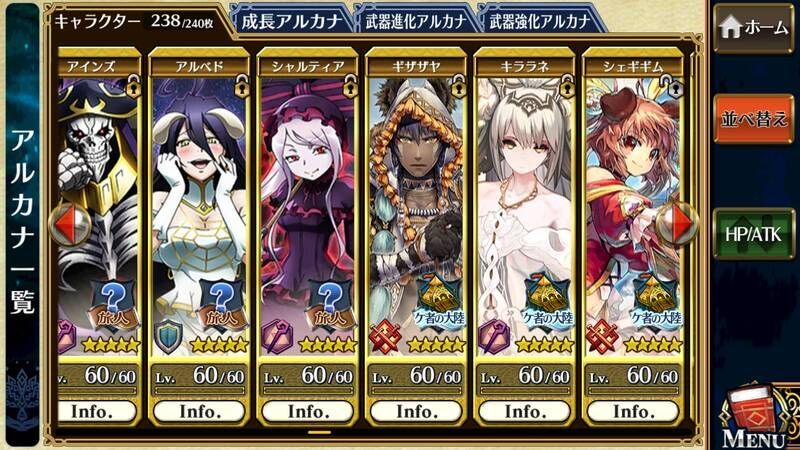Click the red right arrow to scroll cards
The height and width of the screenshot is (450, 800).
677,224
